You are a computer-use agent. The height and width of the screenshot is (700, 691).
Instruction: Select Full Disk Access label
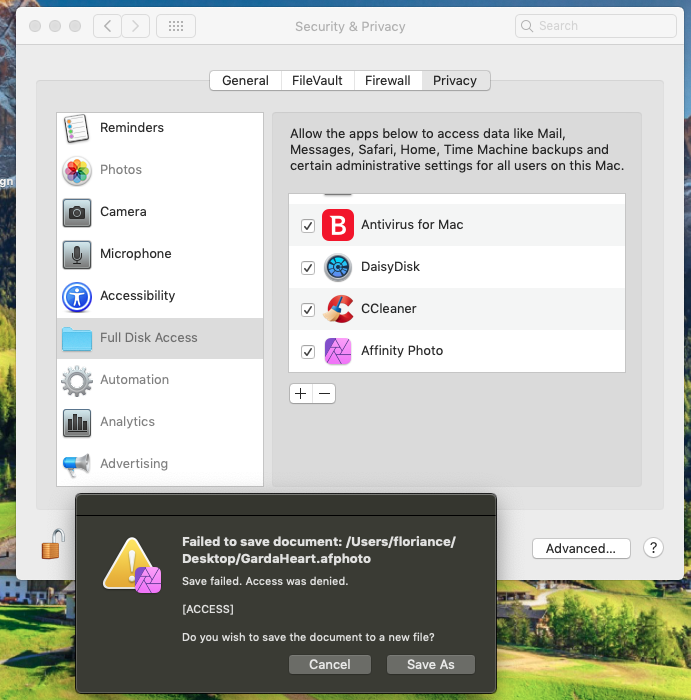click(149, 338)
